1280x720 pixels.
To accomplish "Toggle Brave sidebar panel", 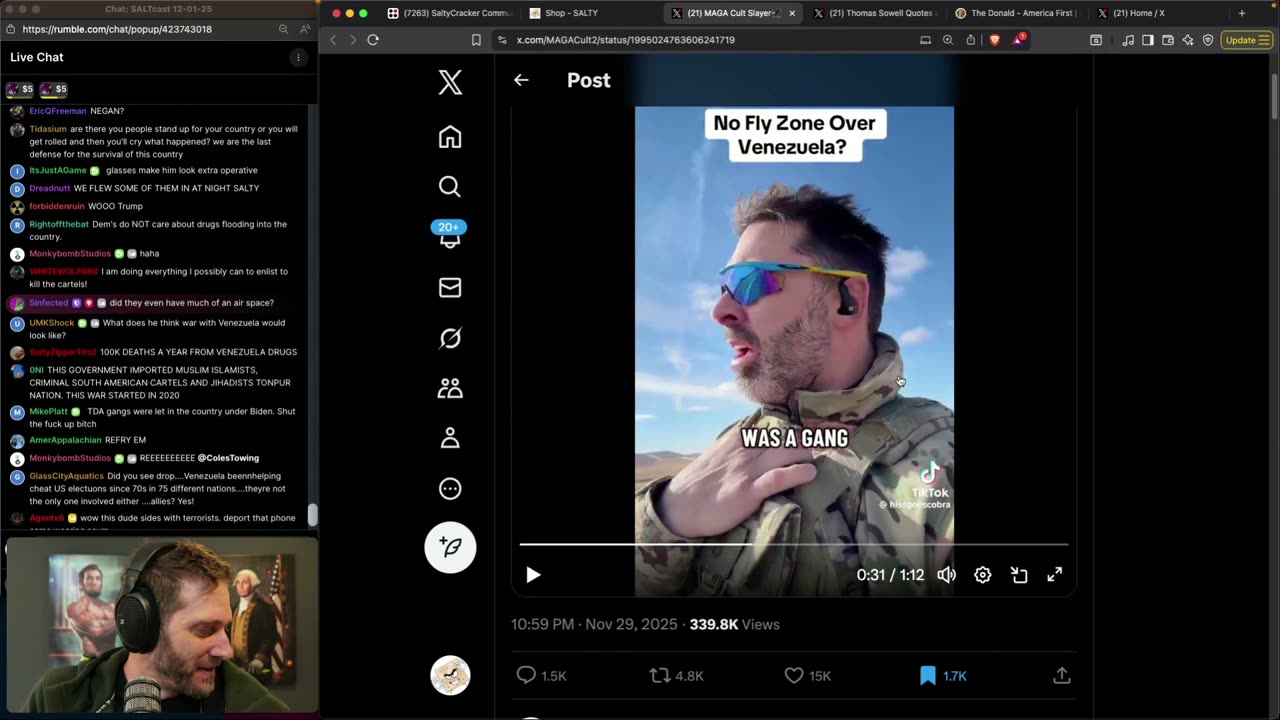I will point(1148,40).
